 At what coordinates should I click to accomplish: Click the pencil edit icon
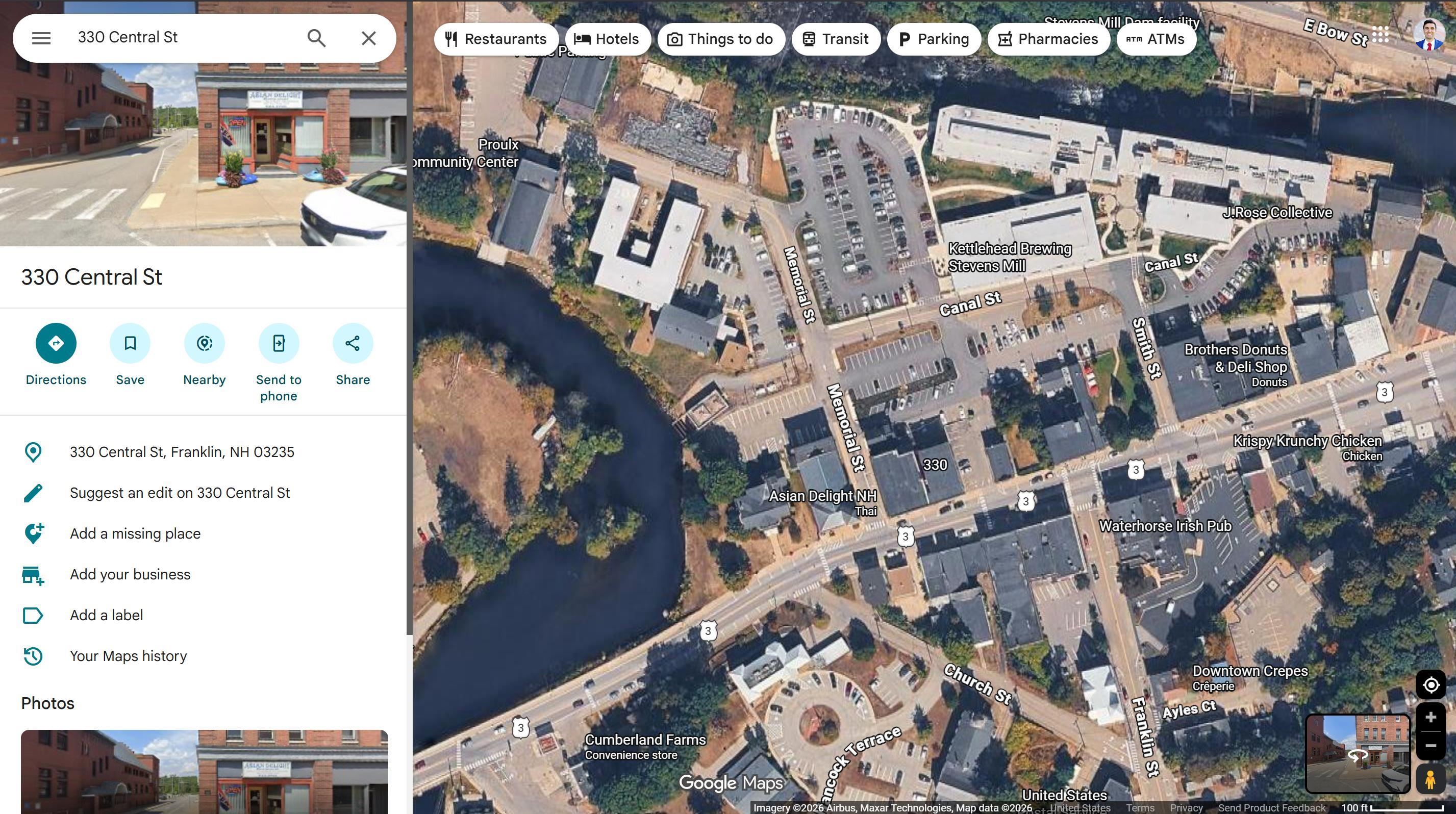click(x=33, y=493)
